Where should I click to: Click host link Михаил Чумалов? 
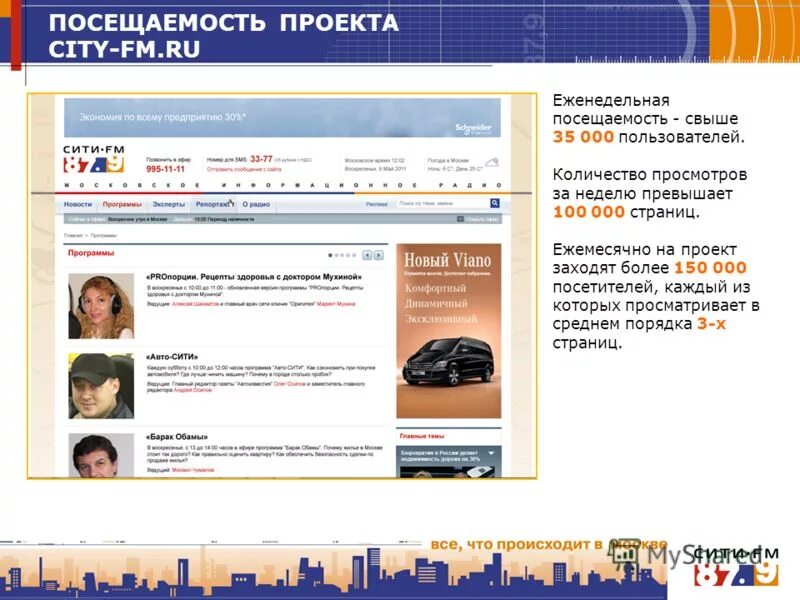(x=193, y=470)
